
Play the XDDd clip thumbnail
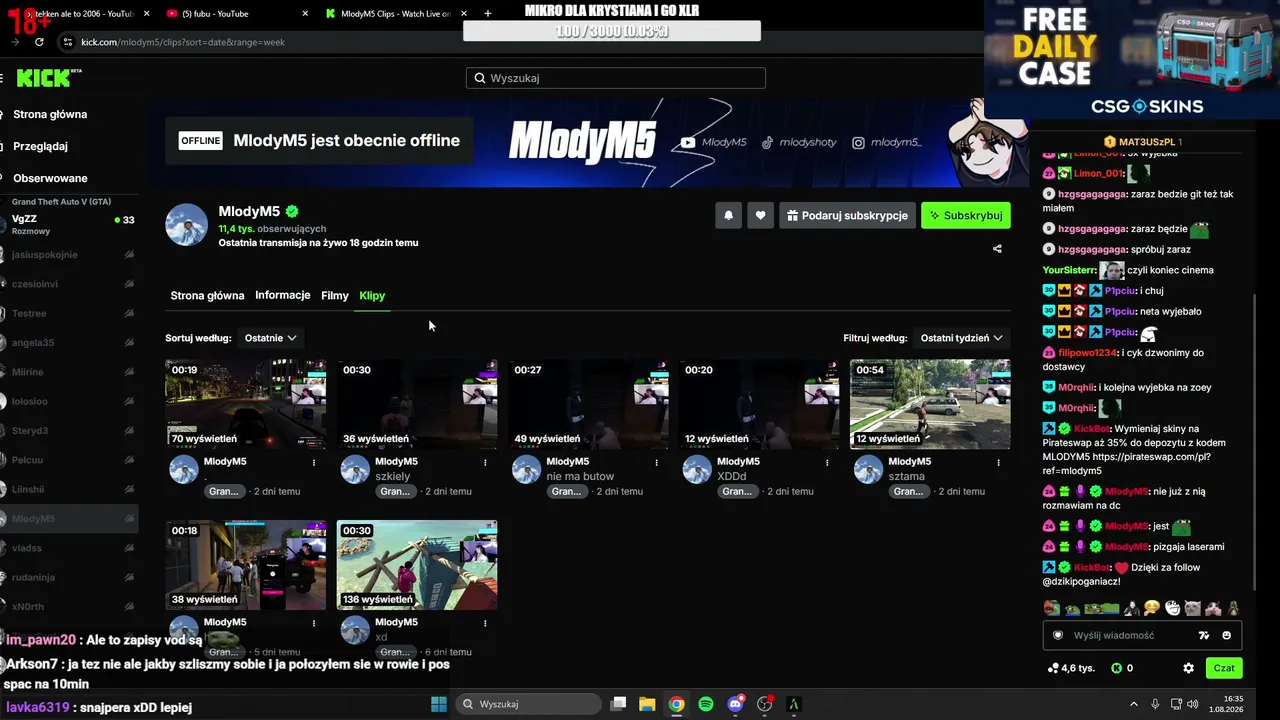pyautogui.click(x=759, y=404)
